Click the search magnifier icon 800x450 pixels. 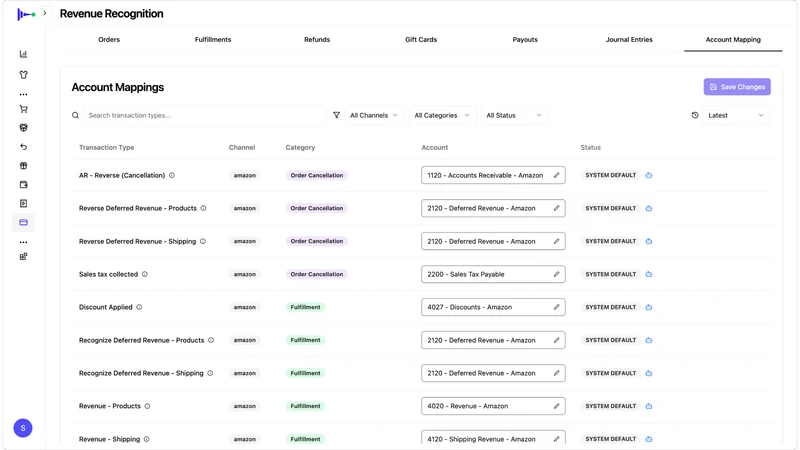76,115
